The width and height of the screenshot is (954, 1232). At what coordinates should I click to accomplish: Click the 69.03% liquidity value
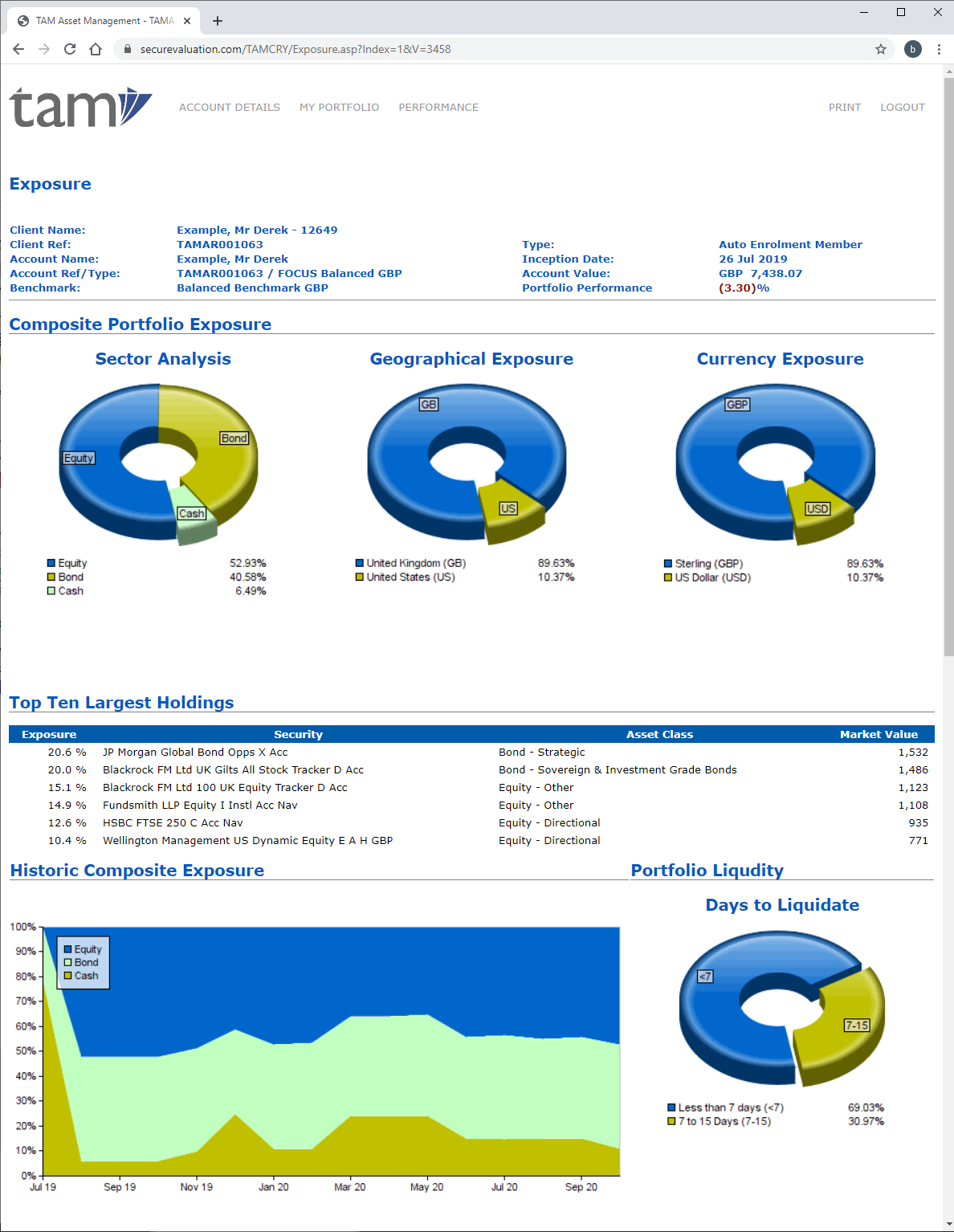point(866,1108)
